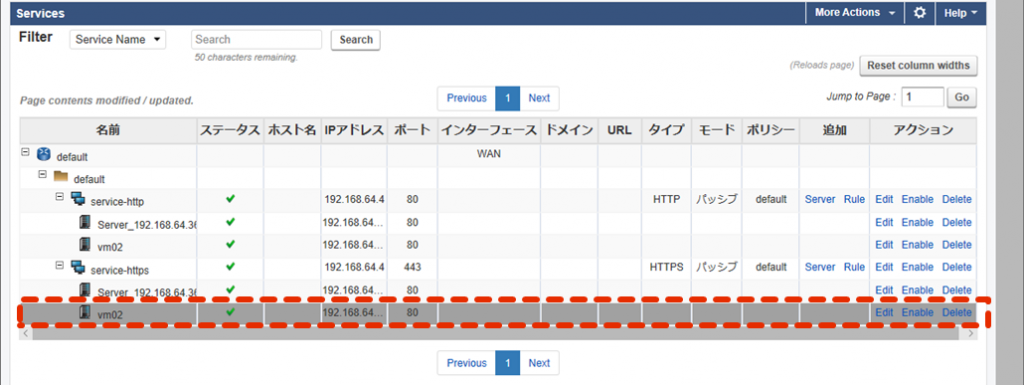
Task: Focus the filter Search text field
Action: [x=257, y=40]
